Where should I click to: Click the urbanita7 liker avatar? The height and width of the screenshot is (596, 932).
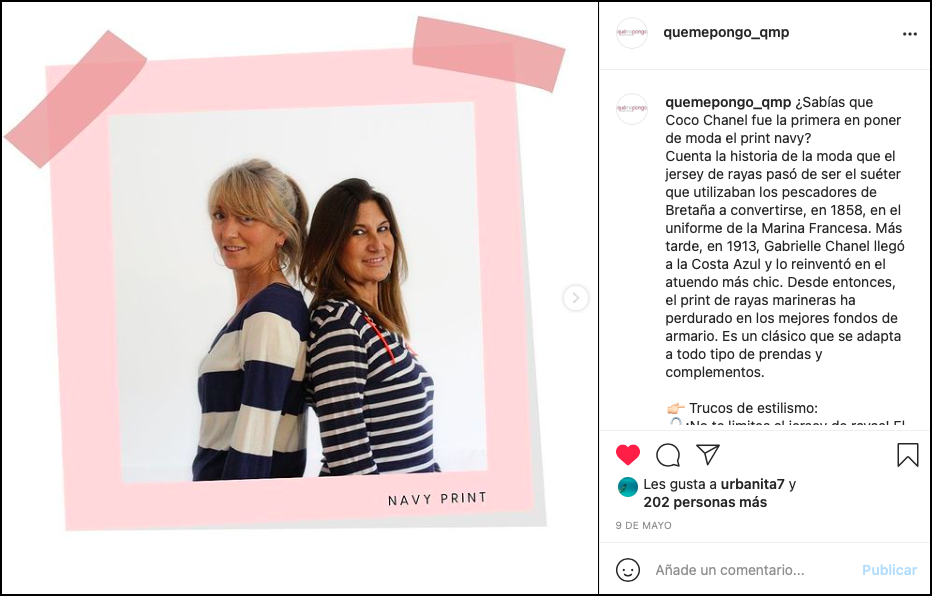[x=628, y=487]
